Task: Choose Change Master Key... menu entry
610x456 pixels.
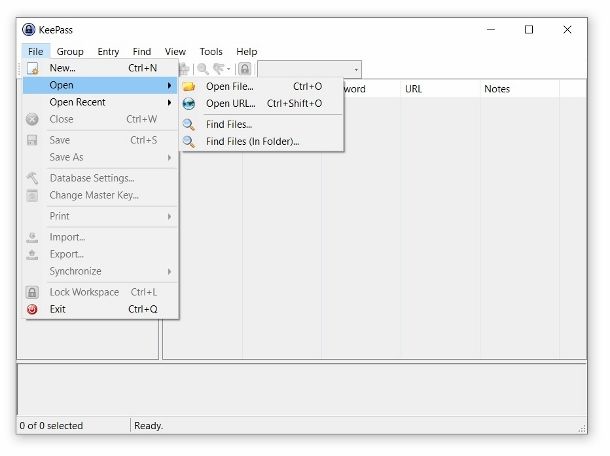Action: 100,195
